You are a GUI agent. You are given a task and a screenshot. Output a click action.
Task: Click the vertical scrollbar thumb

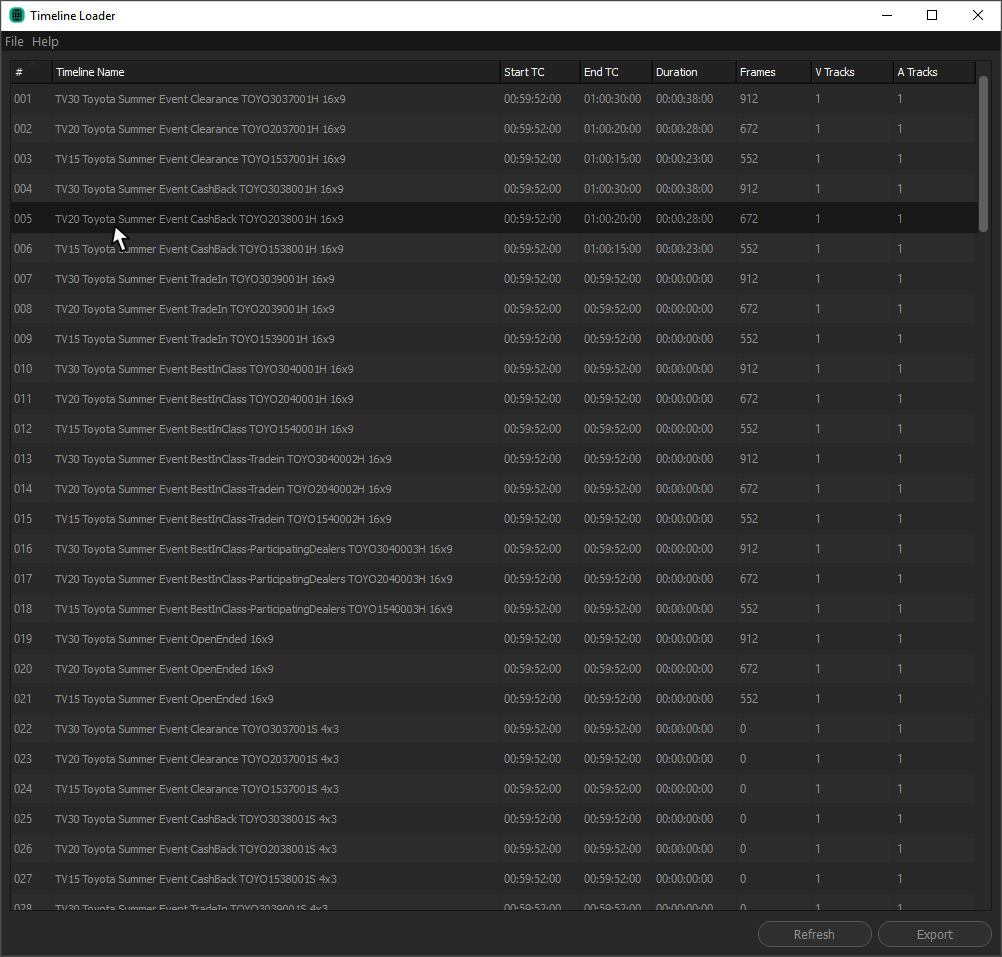(983, 154)
